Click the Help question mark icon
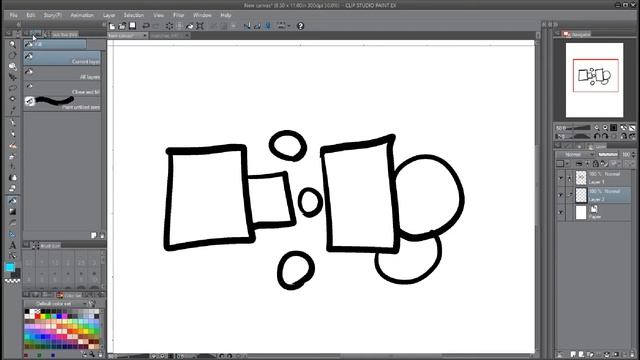Screen dimensions: 640x360 pyautogui.click(x=300, y=26)
